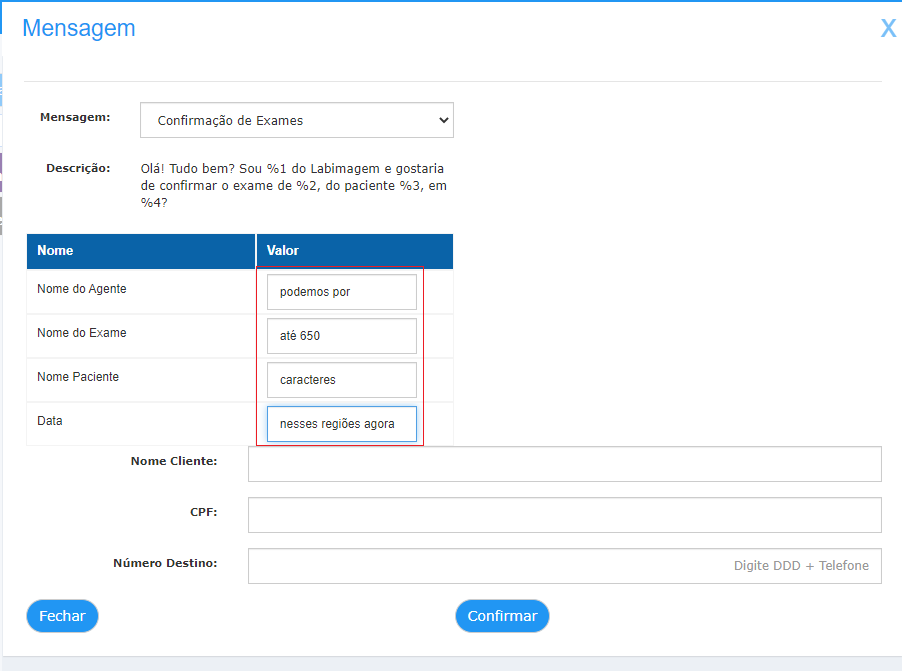The image size is (902, 672).
Task: Click the Mensagem dialog title
Action: click(79, 28)
